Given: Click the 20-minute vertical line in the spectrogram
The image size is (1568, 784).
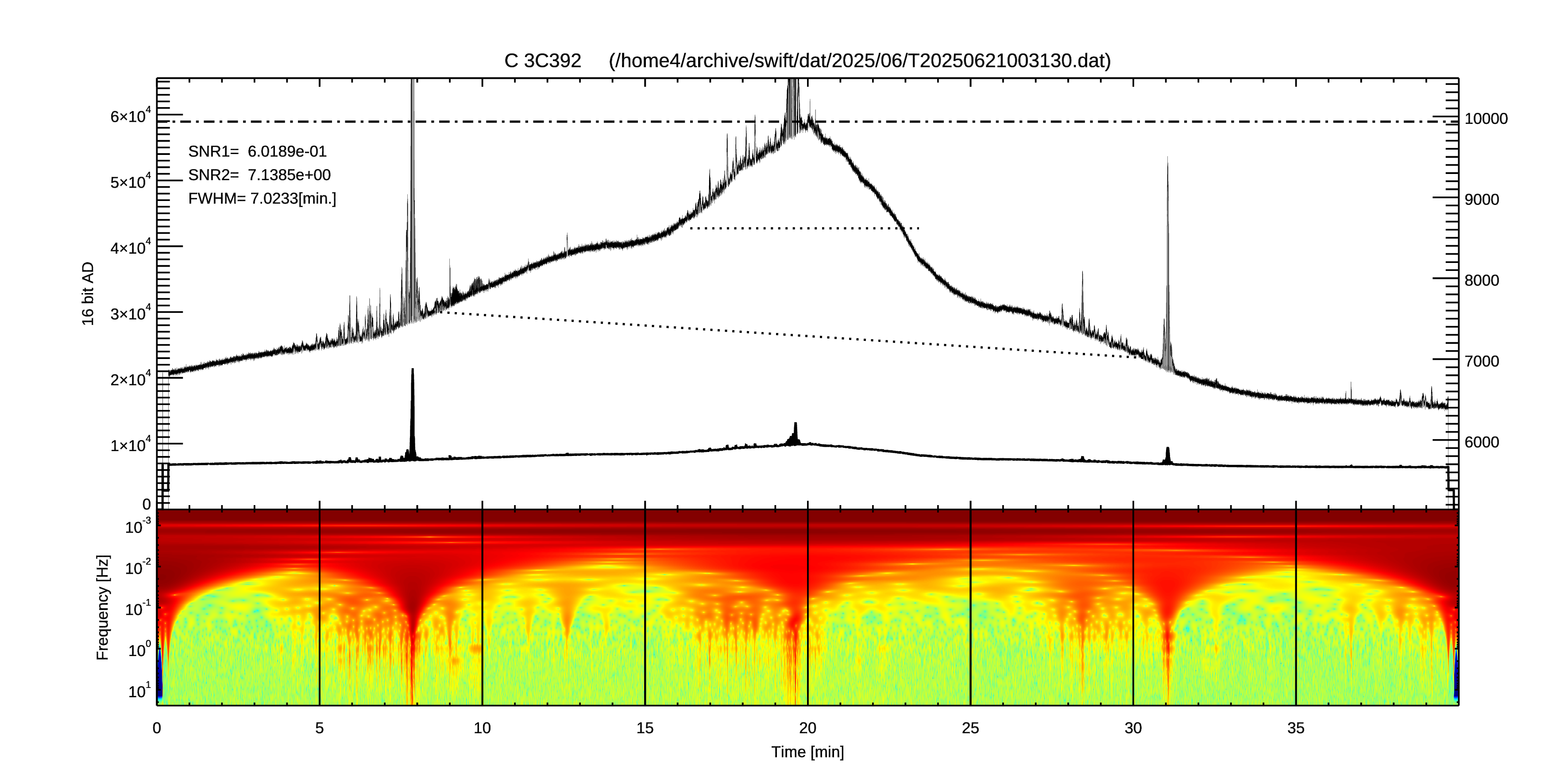Looking at the screenshot, I should [x=808, y=607].
